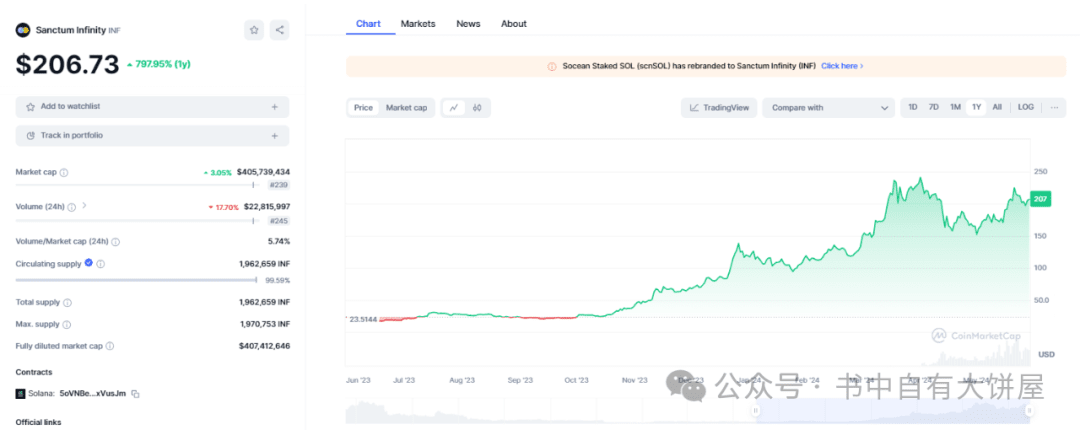Viewport: 1080px width, 430px height.
Task: Expand the Volume (24h) chevron
Action: 85,205
